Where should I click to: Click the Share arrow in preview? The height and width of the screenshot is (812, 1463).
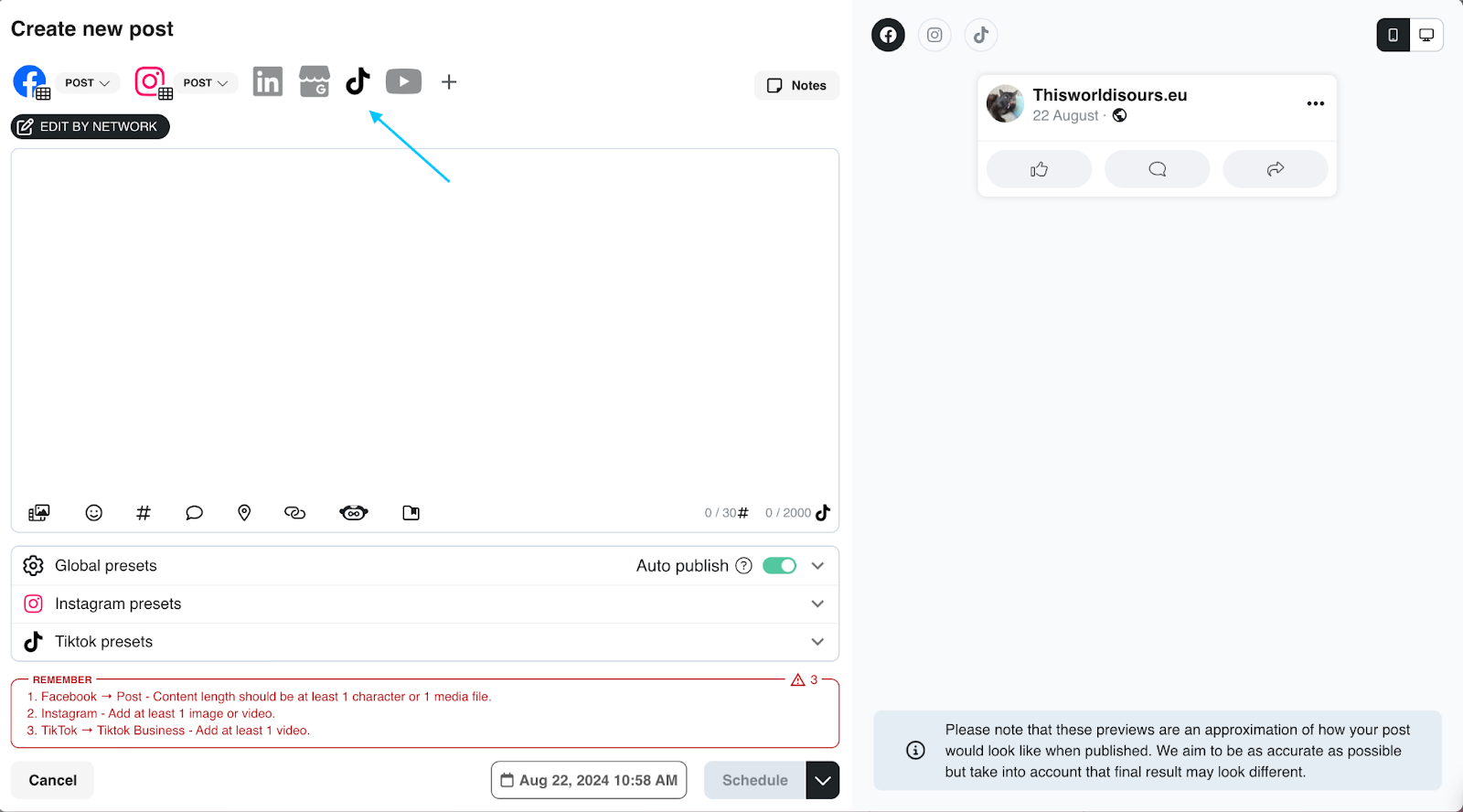click(1276, 169)
